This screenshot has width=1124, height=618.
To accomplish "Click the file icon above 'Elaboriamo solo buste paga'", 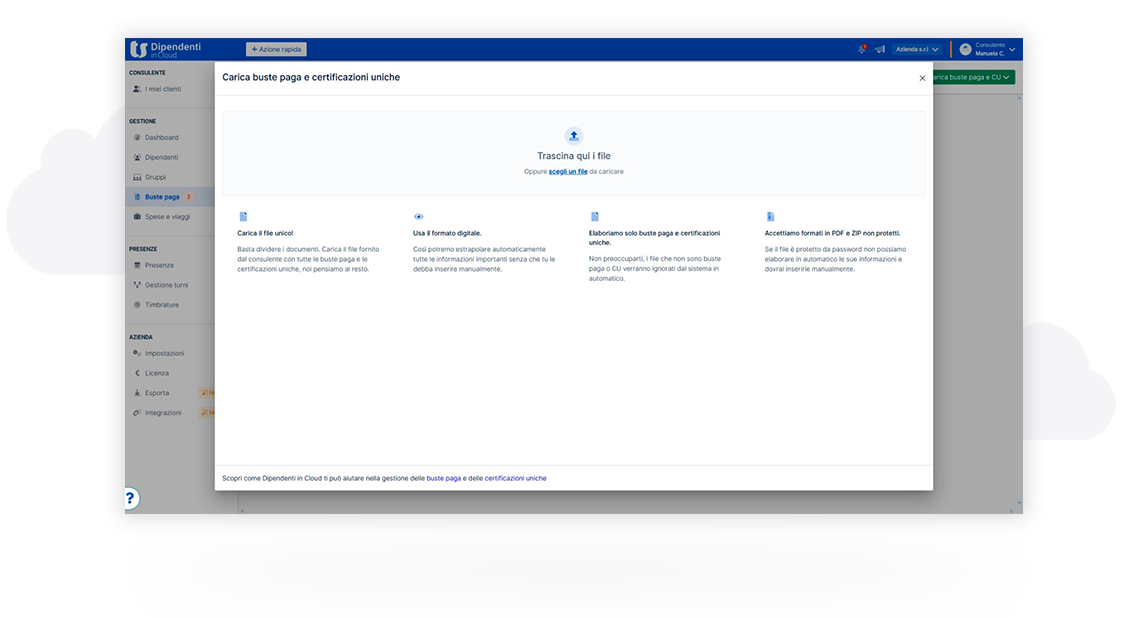I will click(594, 217).
